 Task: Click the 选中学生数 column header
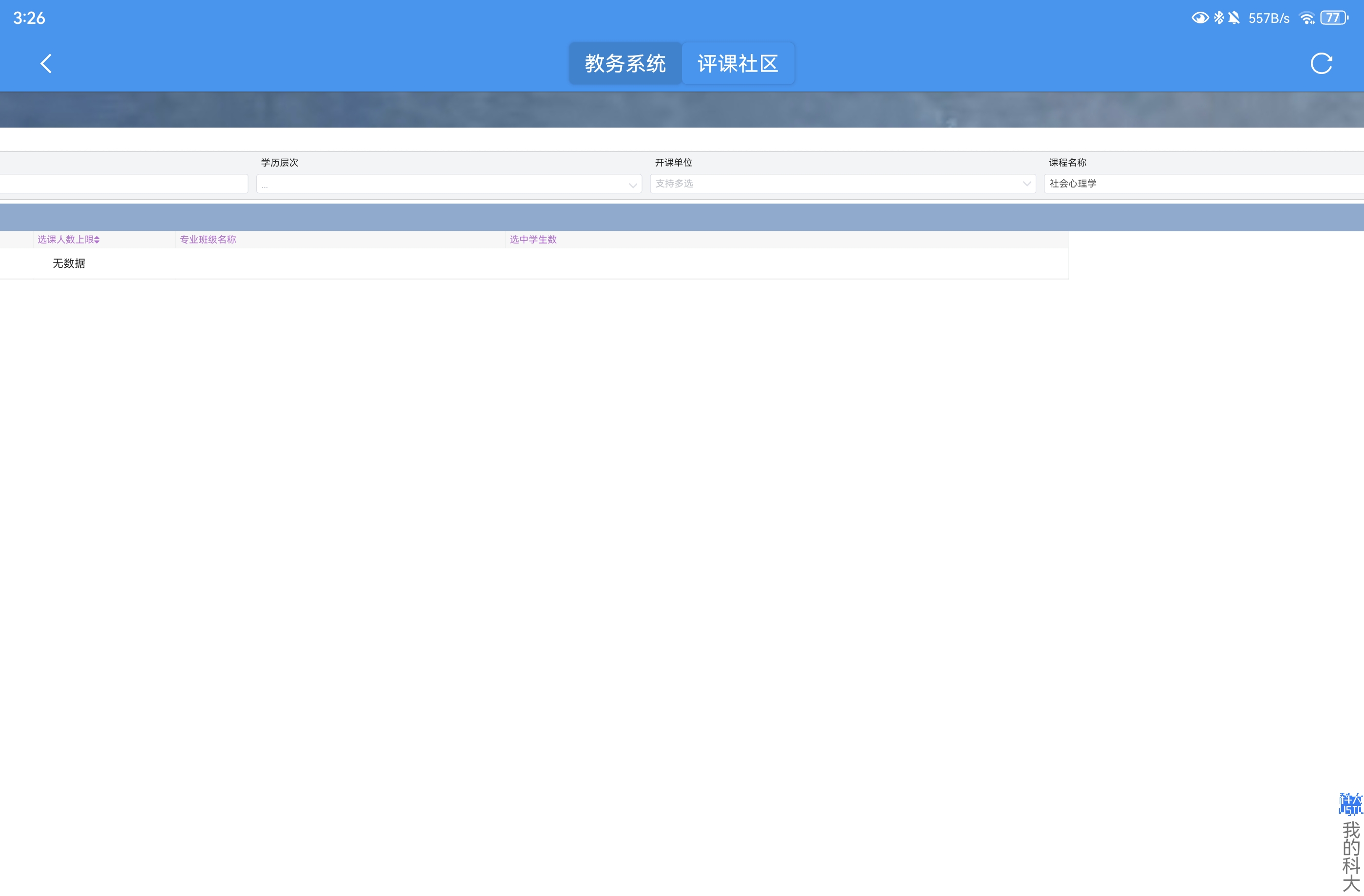pos(533,240)
